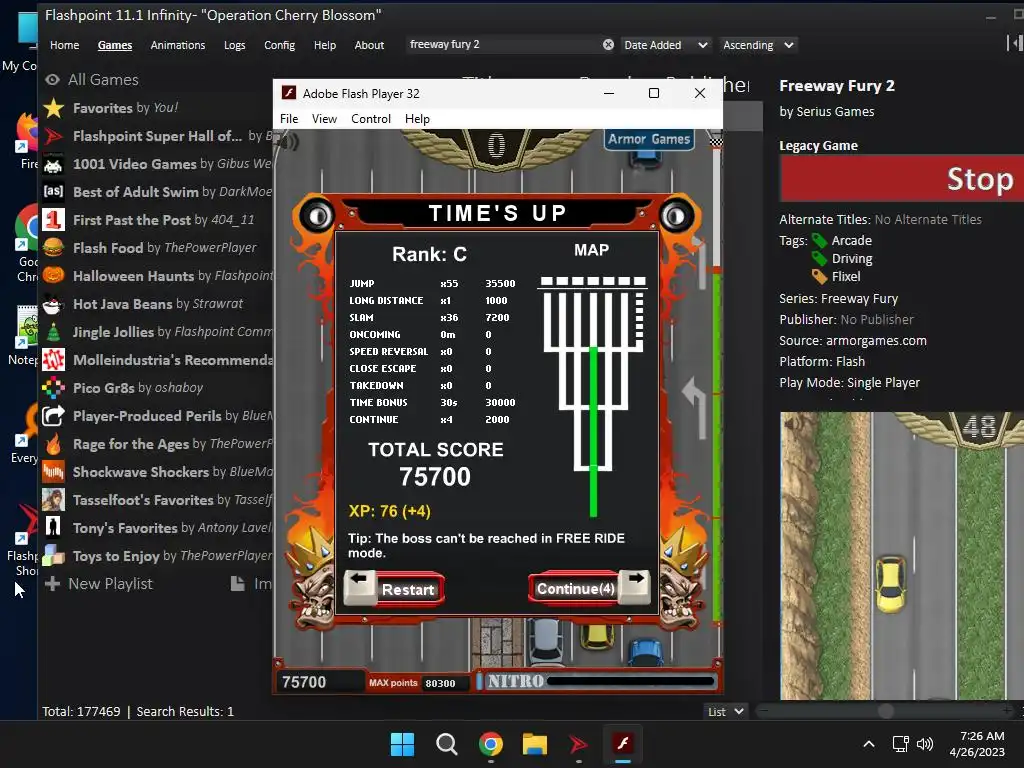Image resolution: width=1024 pixels, height=768 pixels.
Task: Toggle the right sidebar collapse icon
Action: coord(1014,43)
